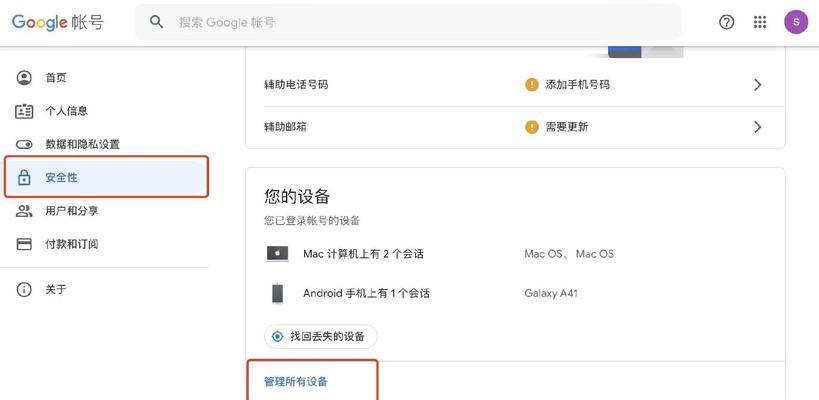Click the 数据和隐私设置 toggle icon

coord(24,144)
